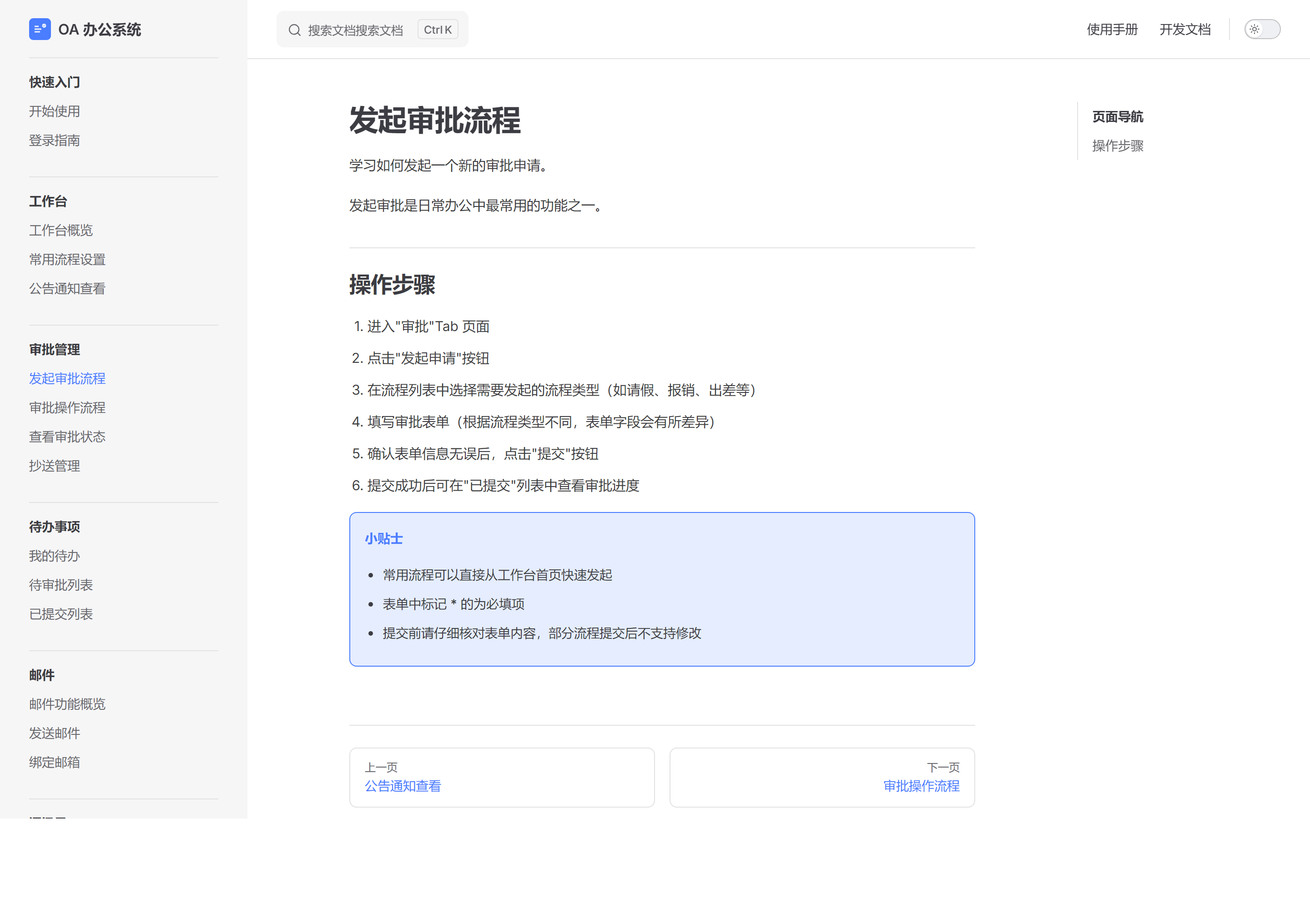Select active sidebar item 发起审批流程
Viewport: 1310px width, 924px height.
(x=67, y=379)
